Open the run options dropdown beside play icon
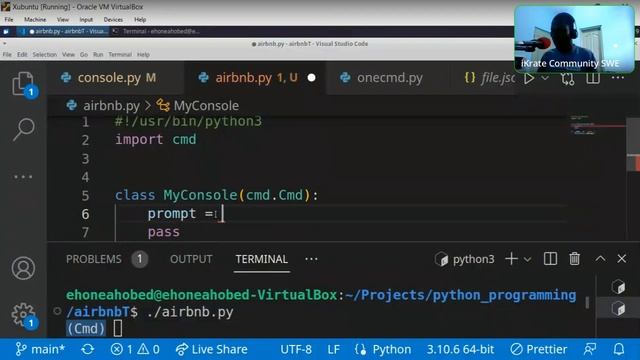Viewport: 640px width, 360px height. (x=545, y=78)
